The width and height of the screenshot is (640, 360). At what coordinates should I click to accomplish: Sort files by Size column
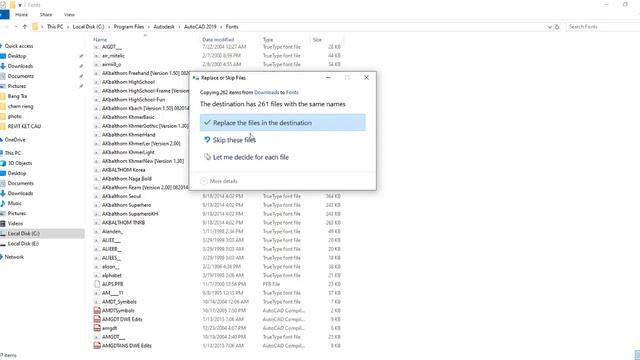click(x=317, y=40)
